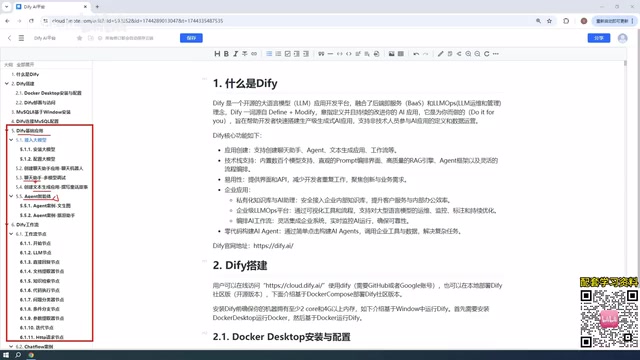
Task: Click the browser address bar URL
Action: (138, 21)
